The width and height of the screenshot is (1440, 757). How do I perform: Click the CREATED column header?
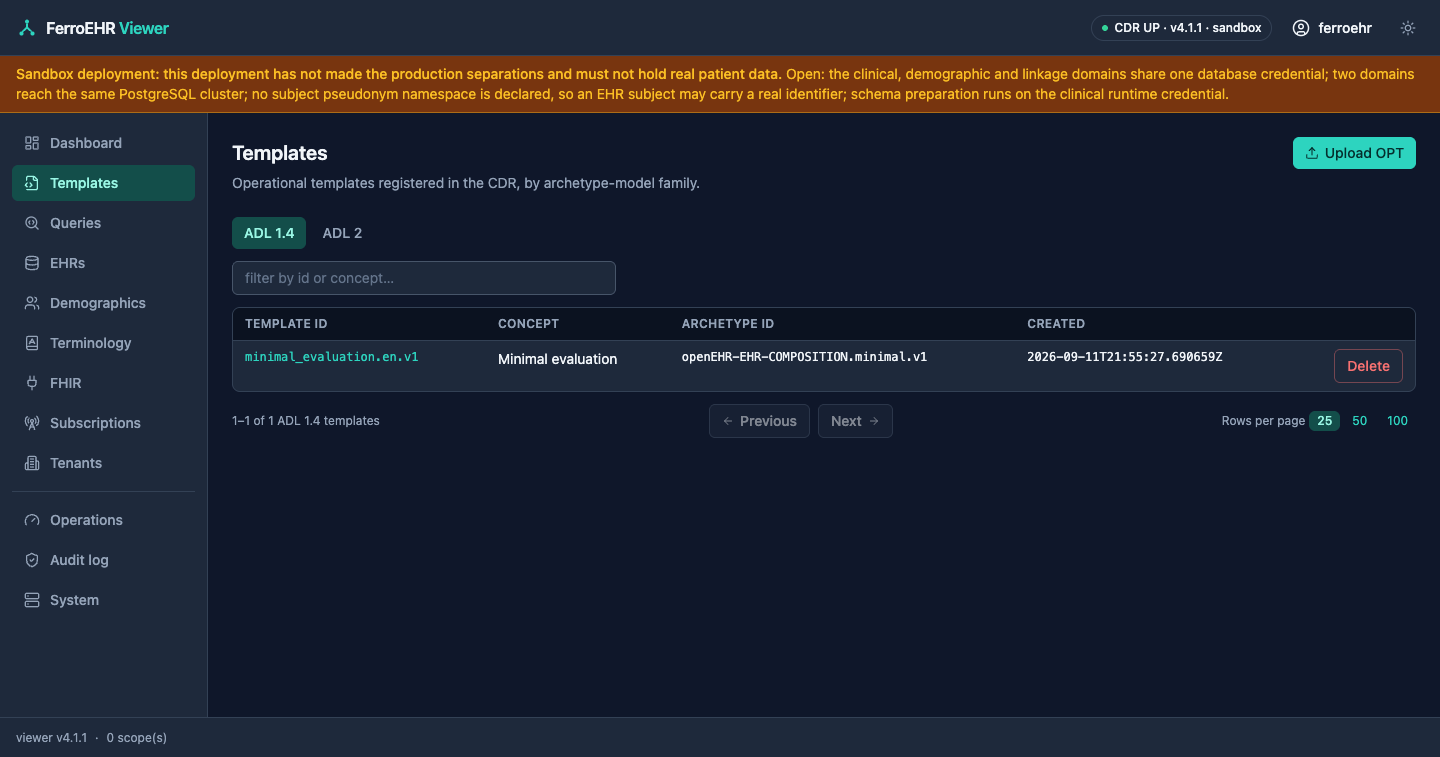pos(1056,324)
